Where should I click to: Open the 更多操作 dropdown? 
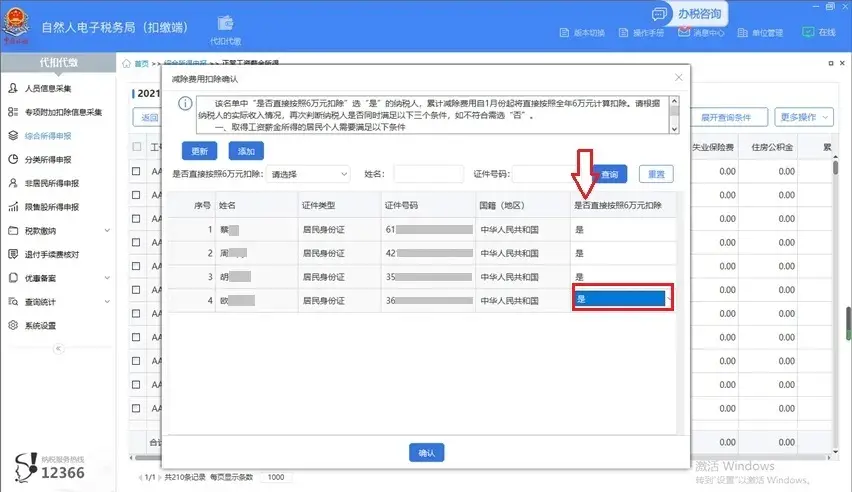804,117
